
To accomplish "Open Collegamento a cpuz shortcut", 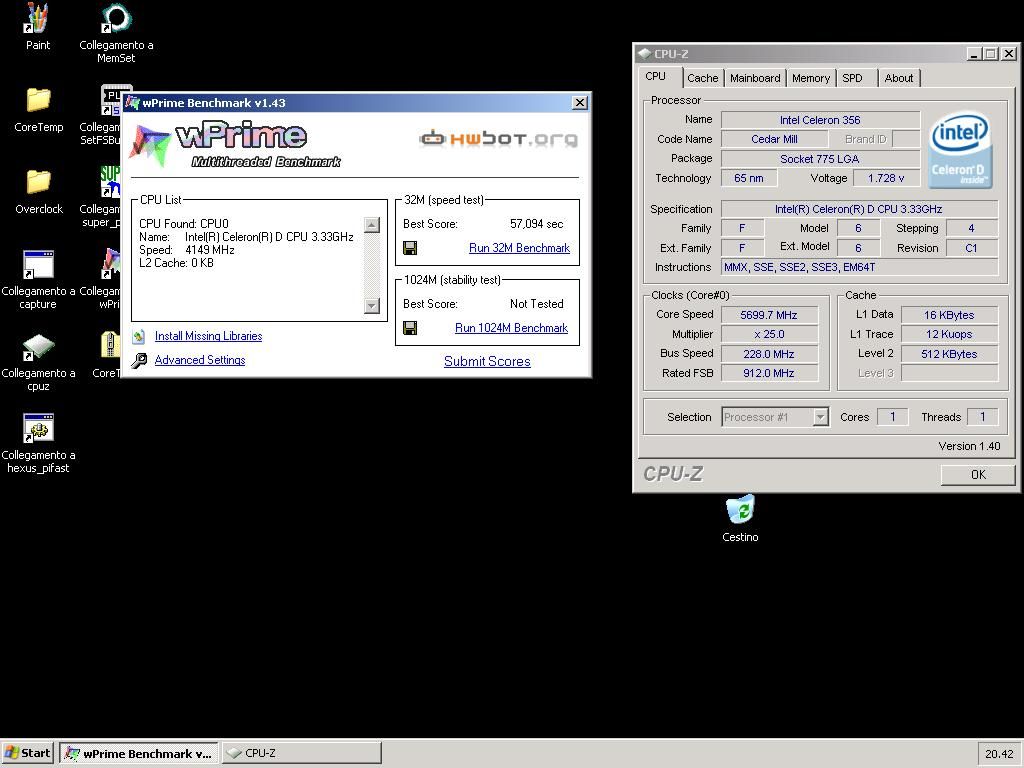I will (x=38, y=362).
